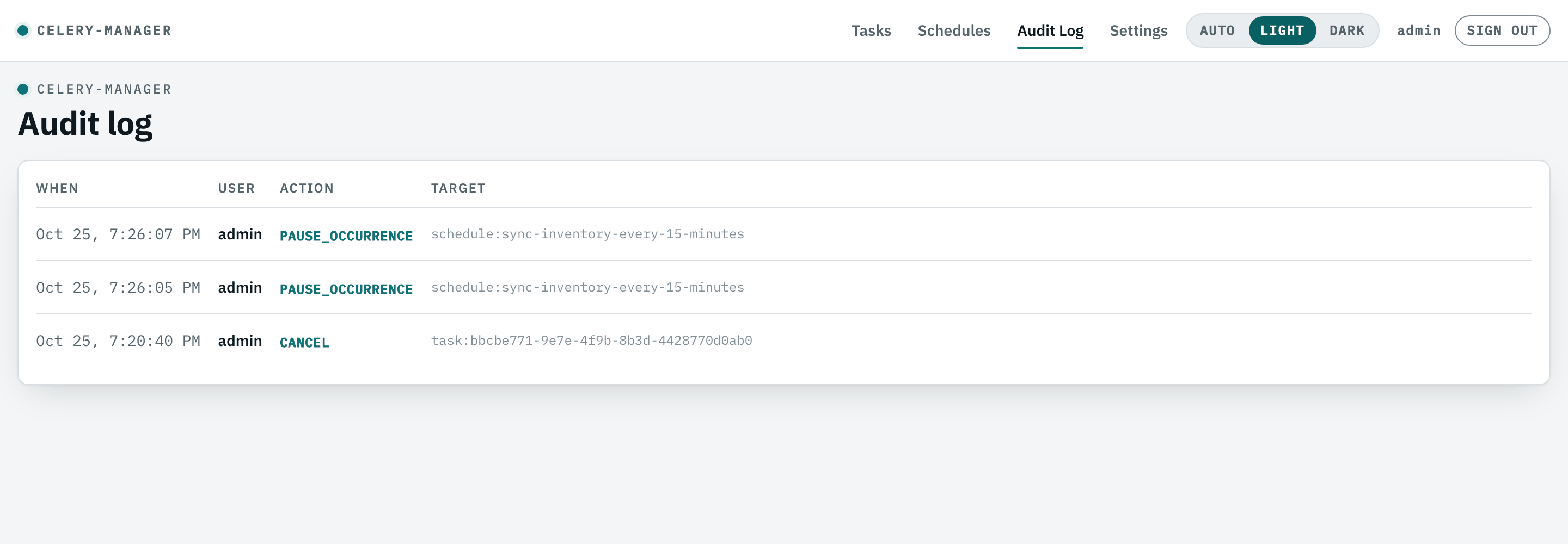Select the timestamp Oct 25, 7:26:05 PM

click(118, 287)
